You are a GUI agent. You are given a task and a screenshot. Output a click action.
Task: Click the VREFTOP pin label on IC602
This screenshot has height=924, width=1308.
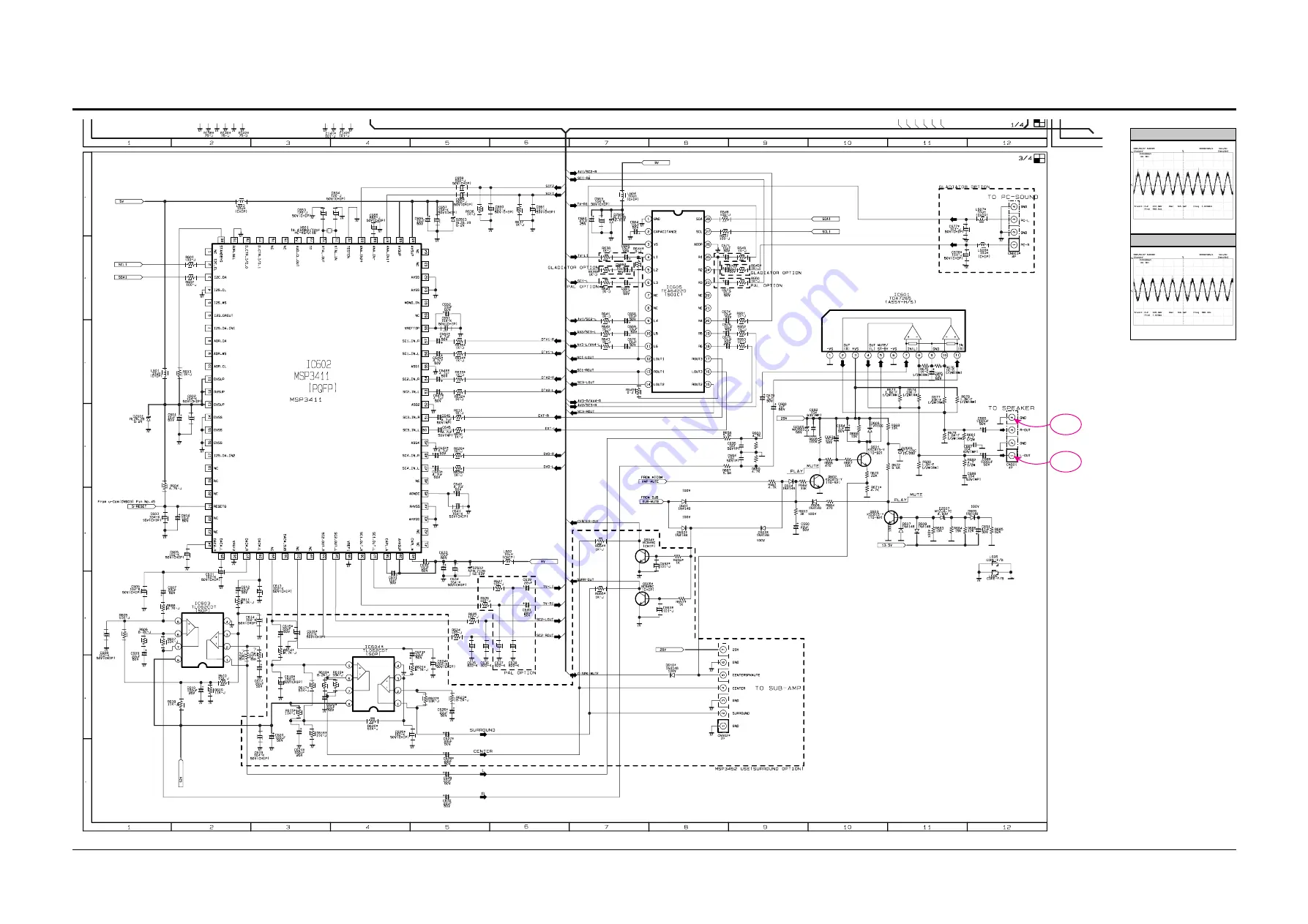[x=412, y=328]
